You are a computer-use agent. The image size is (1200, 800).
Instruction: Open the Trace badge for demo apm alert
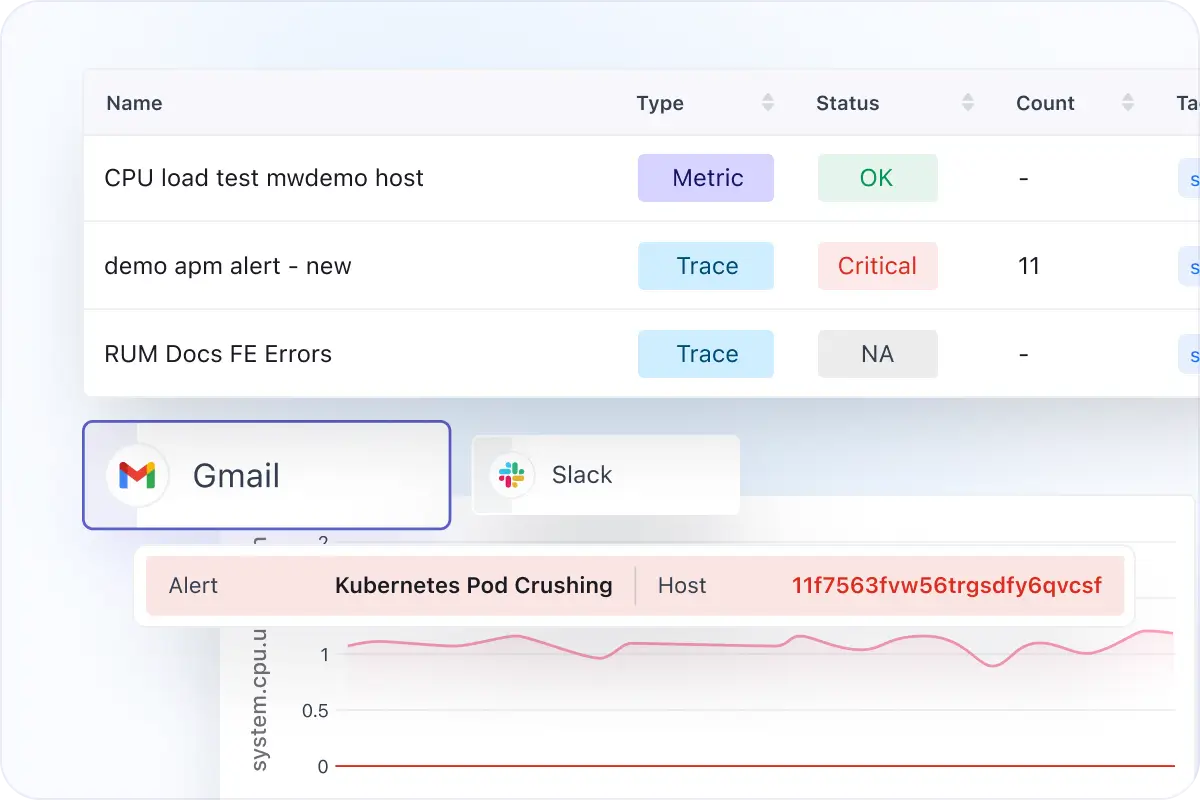click(x=706, y=266)
